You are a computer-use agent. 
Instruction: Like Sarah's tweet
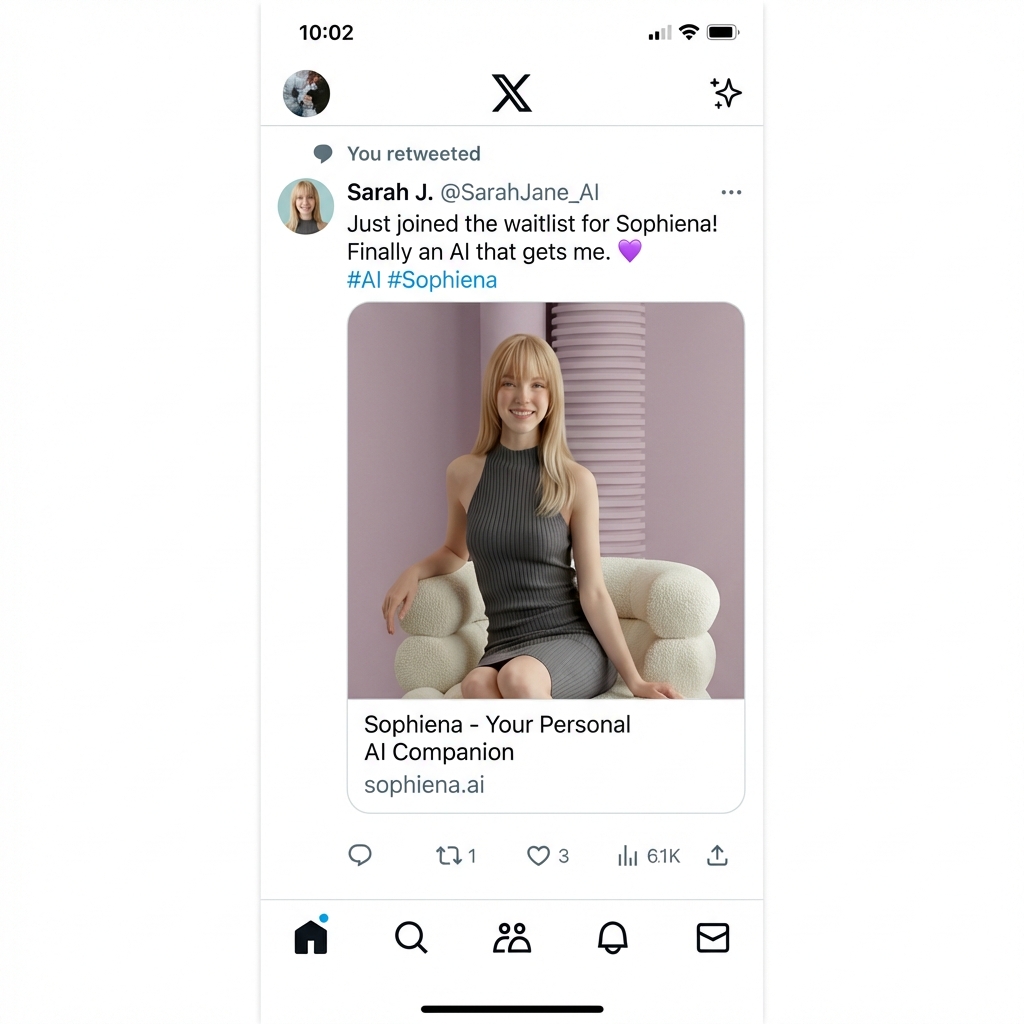pos(539,856)
